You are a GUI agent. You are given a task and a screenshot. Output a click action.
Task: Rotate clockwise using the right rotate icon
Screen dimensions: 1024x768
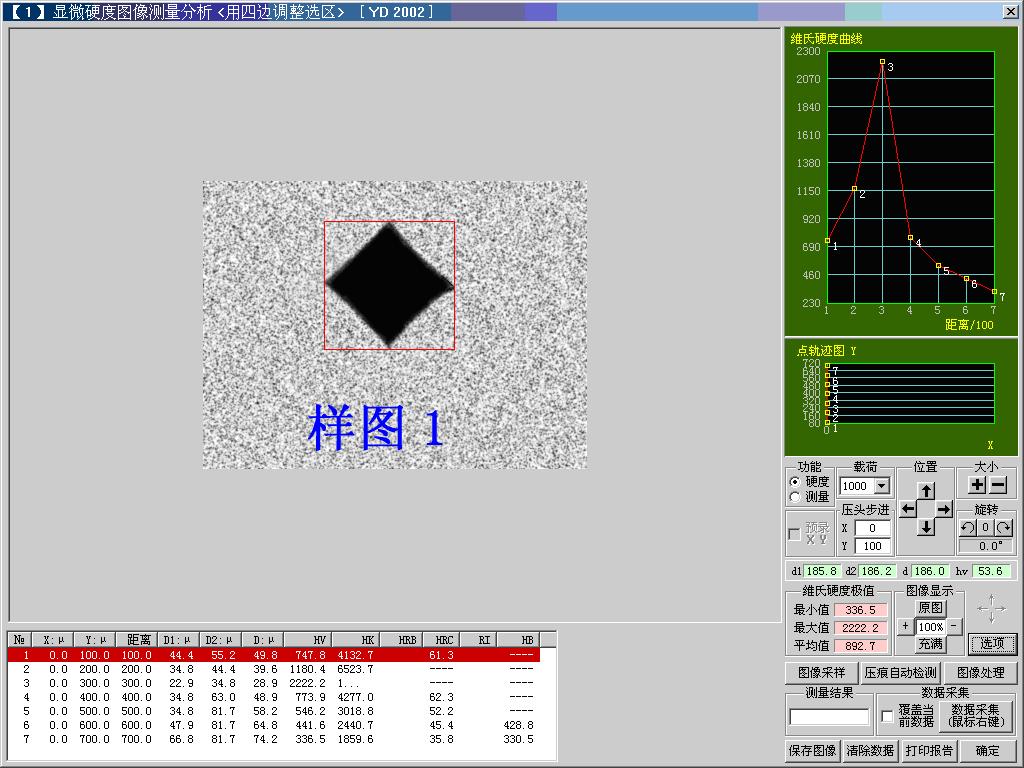pyautogui.click(x=1003, y=528)
